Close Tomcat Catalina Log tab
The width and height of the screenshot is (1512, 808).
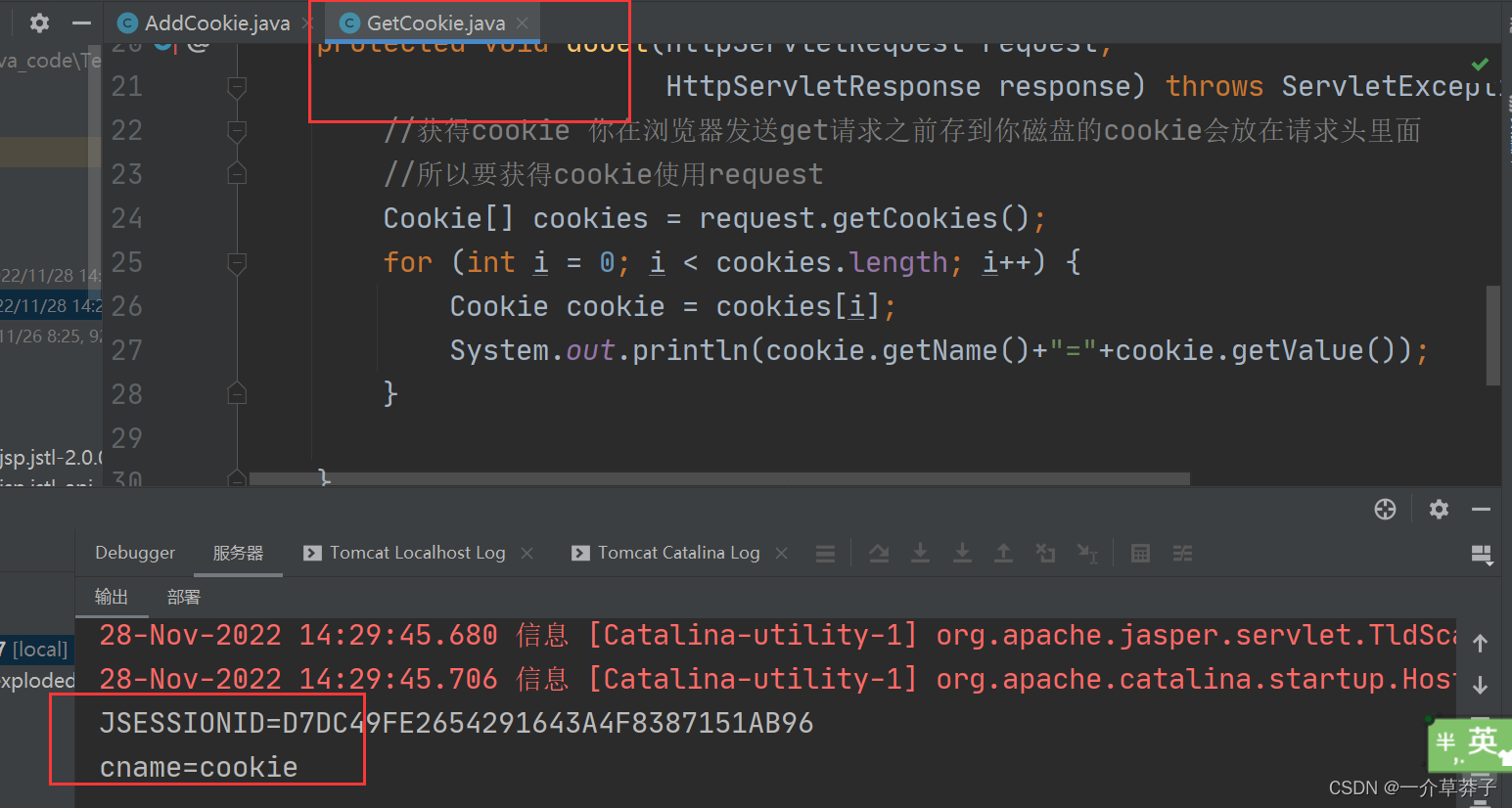pyautogui.click(x=781, y=554)
